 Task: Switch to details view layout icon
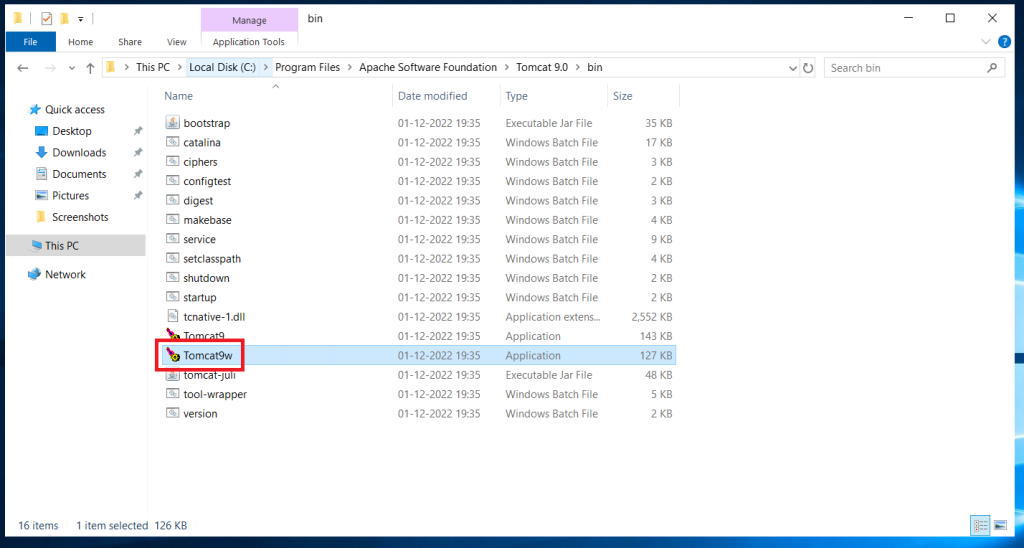point(980,524)
